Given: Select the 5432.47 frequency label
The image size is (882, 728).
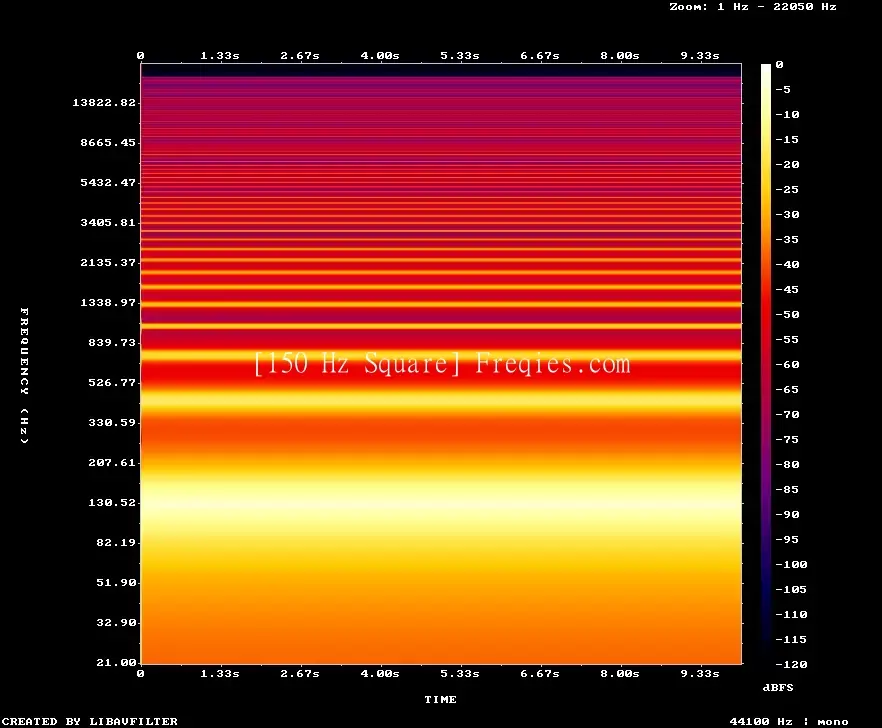Looking at the screenshot, I should coord(108,182).
